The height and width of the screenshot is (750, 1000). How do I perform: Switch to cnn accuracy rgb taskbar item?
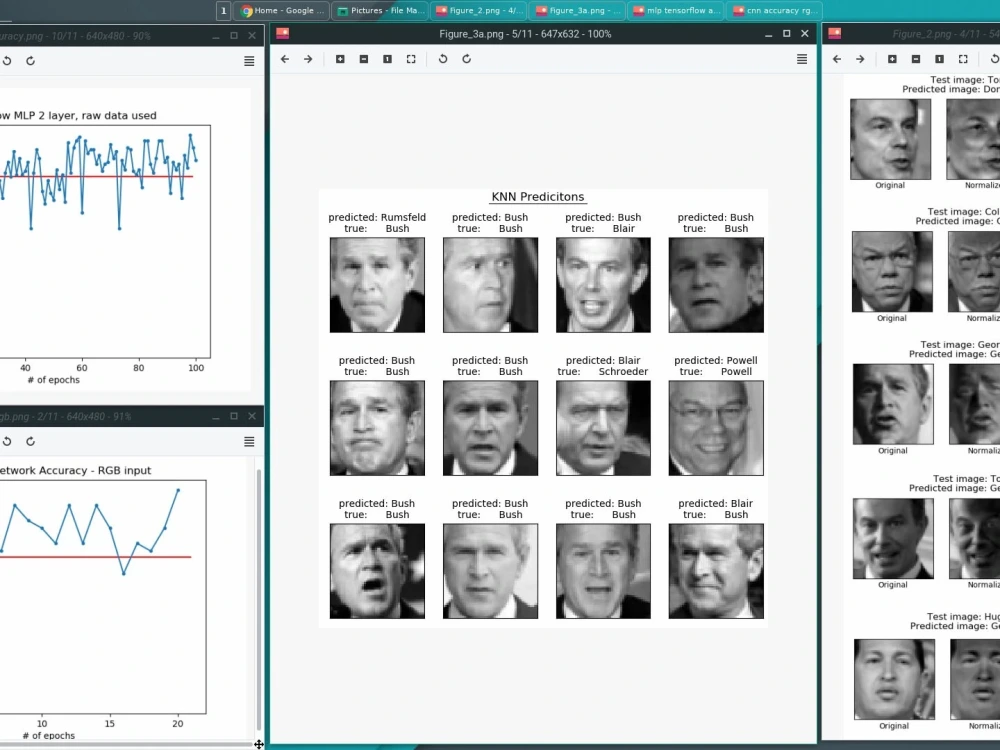tap(775, 10)
